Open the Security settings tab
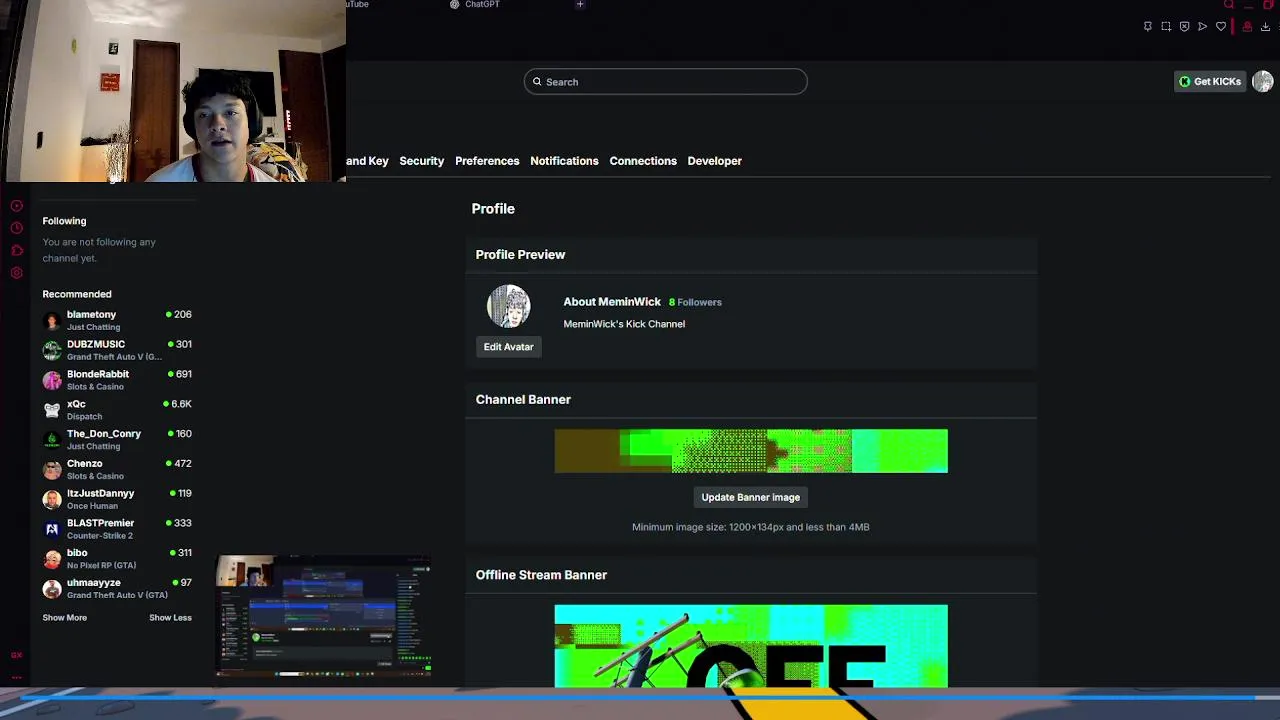This screenshot has height=720, width=1280. click(421, 161)
